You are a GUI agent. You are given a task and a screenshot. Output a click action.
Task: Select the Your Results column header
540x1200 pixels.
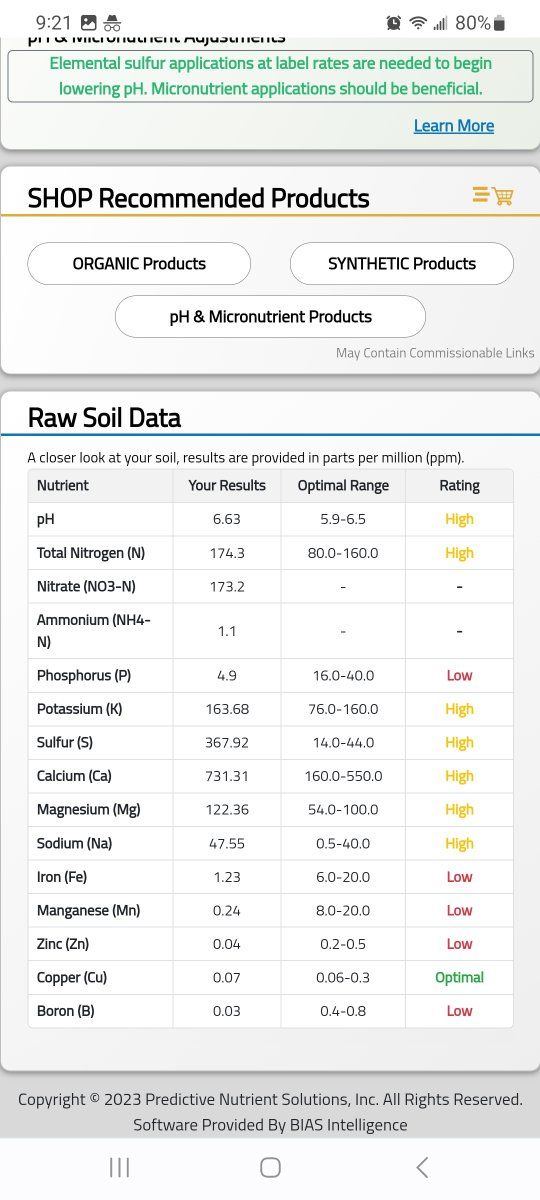[227, 485]
